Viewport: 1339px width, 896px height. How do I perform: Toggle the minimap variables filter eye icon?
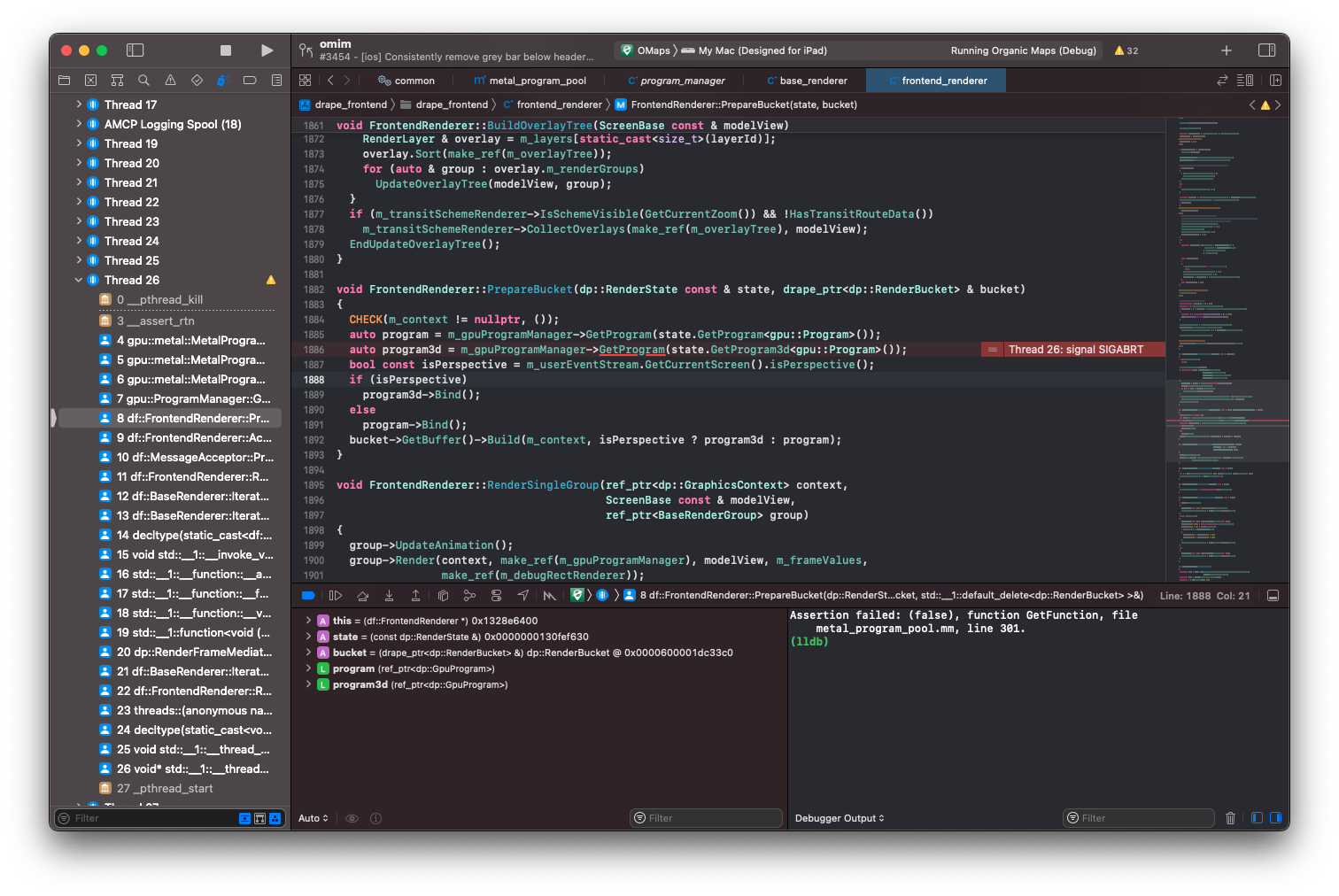coord(352,818)
